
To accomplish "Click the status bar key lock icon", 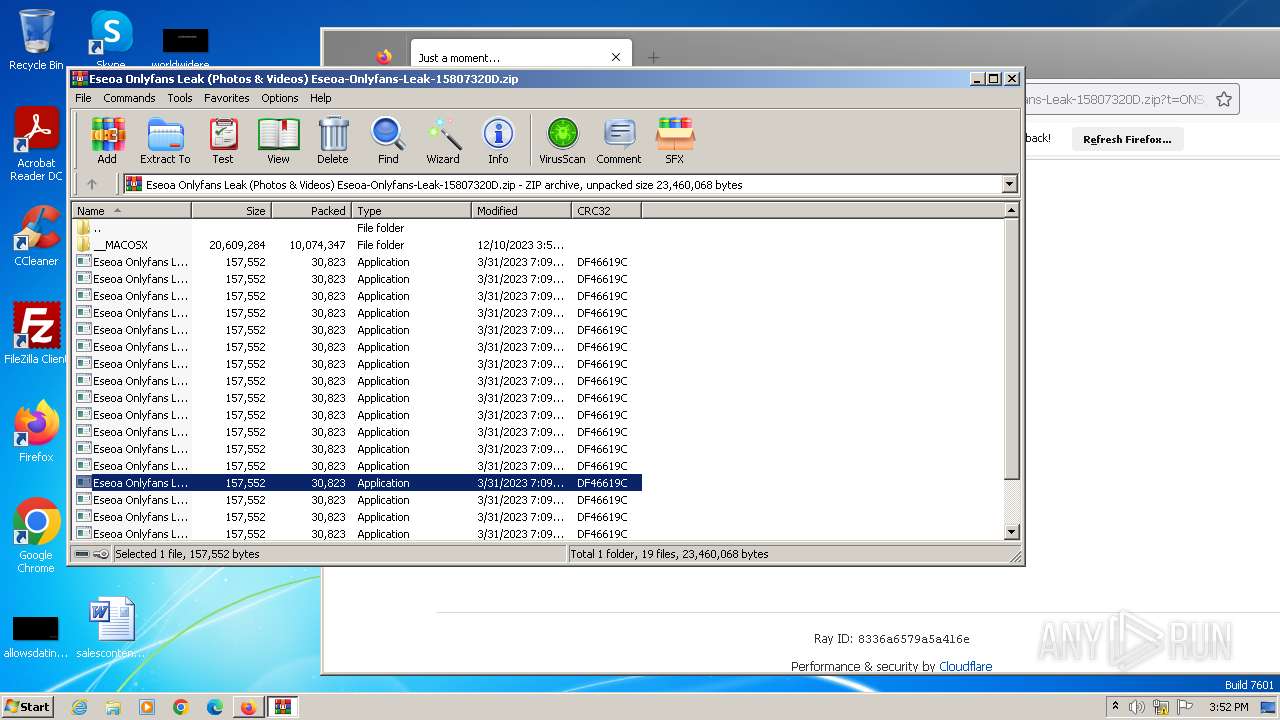I will [101, 554].
